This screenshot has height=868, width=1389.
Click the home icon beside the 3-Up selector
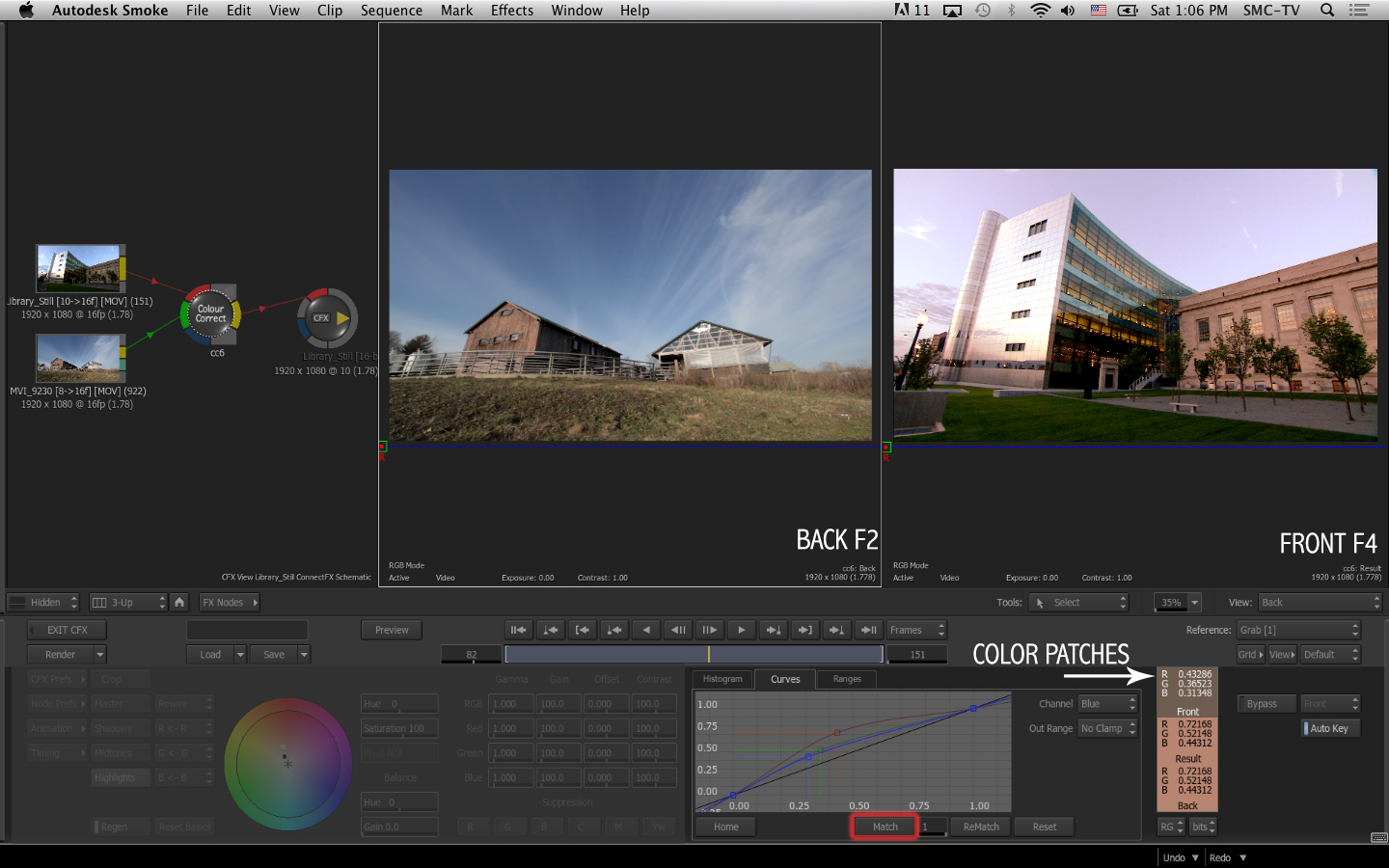click(x=179, y=602)
